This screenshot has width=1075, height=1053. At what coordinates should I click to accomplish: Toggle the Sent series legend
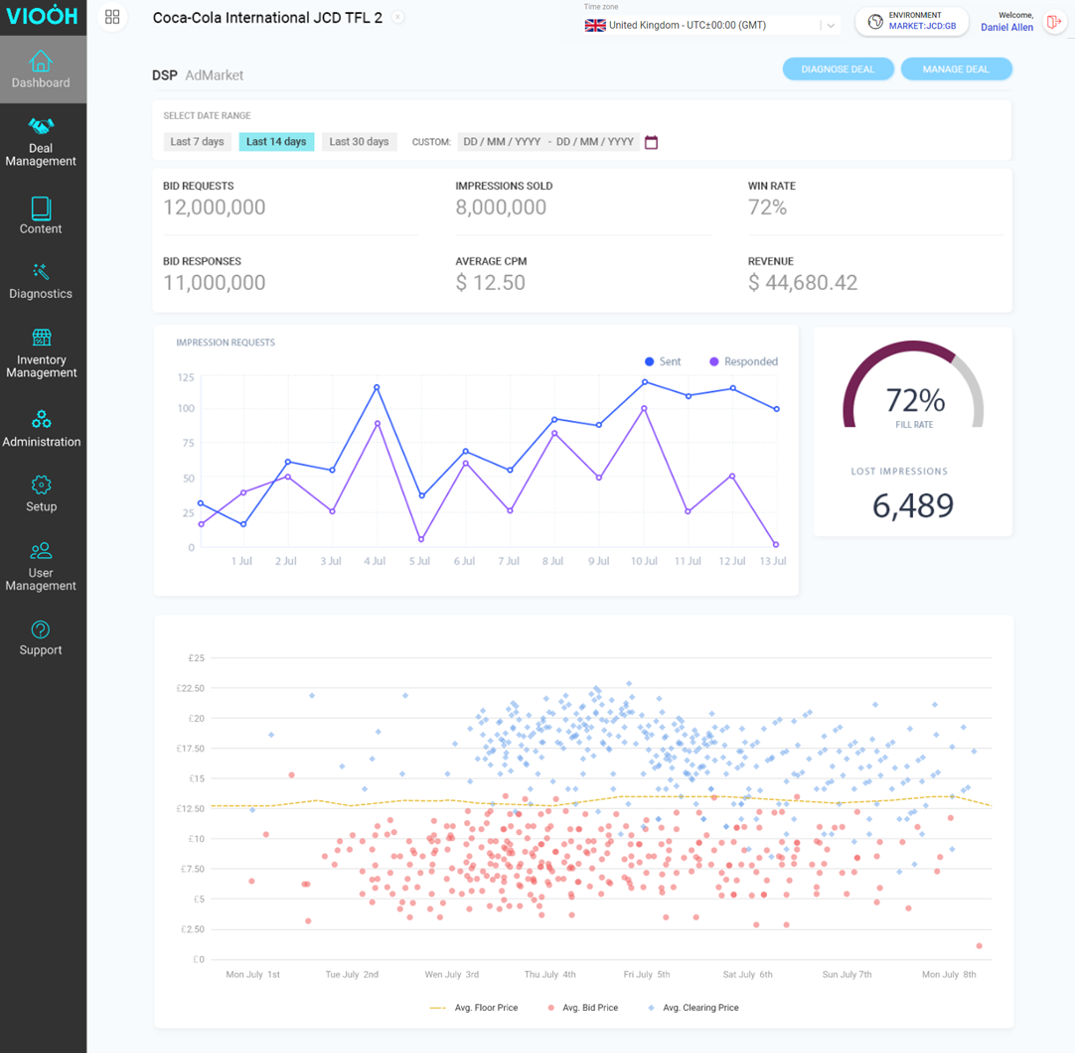663,362
